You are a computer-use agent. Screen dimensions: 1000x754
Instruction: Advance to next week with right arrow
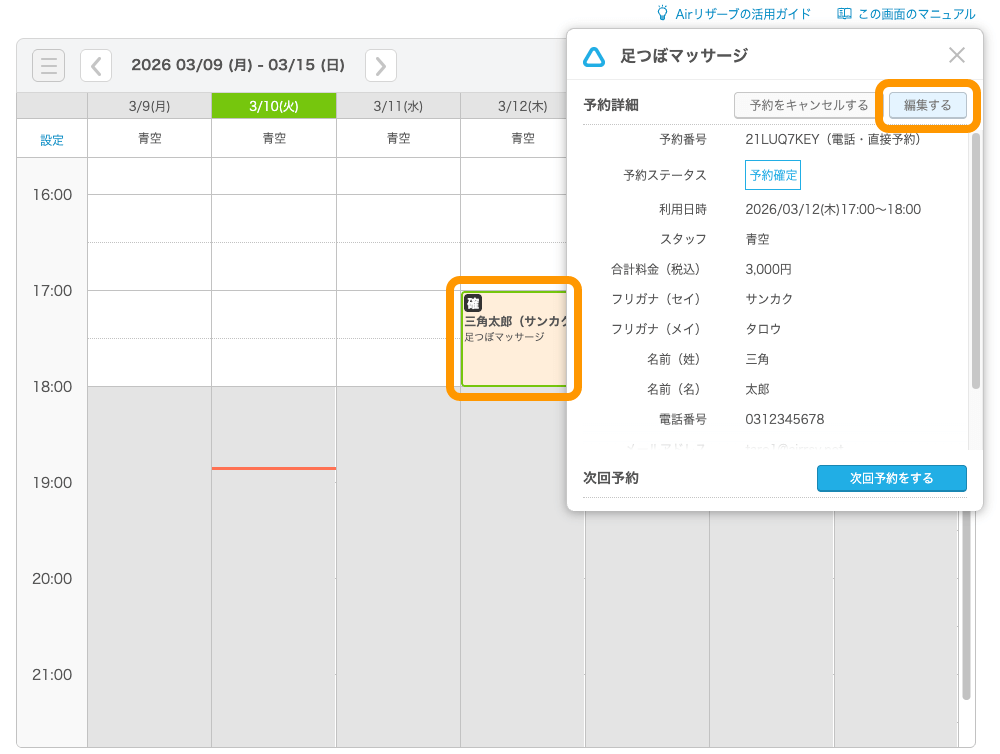[380, 65]
